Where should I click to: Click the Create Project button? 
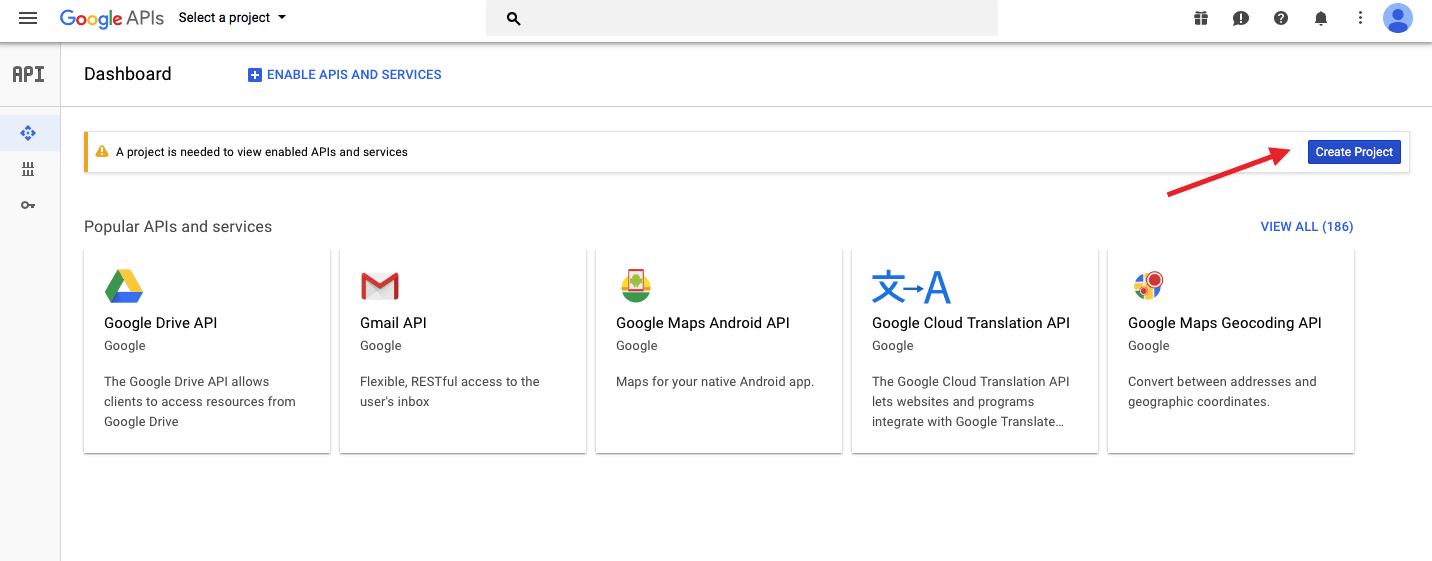pyautogui.click(x=1354, y=152)
